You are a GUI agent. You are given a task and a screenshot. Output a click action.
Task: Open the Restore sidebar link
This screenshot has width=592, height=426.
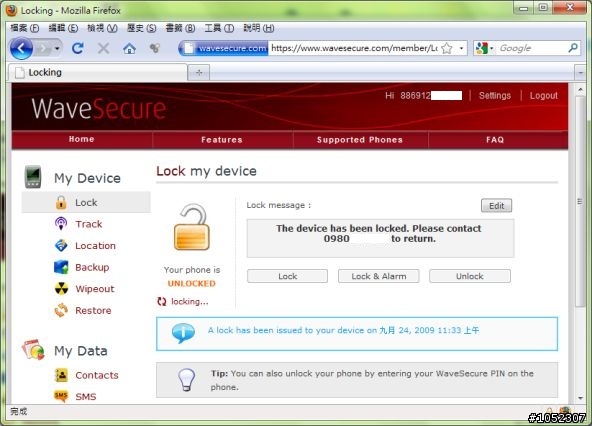93,310
